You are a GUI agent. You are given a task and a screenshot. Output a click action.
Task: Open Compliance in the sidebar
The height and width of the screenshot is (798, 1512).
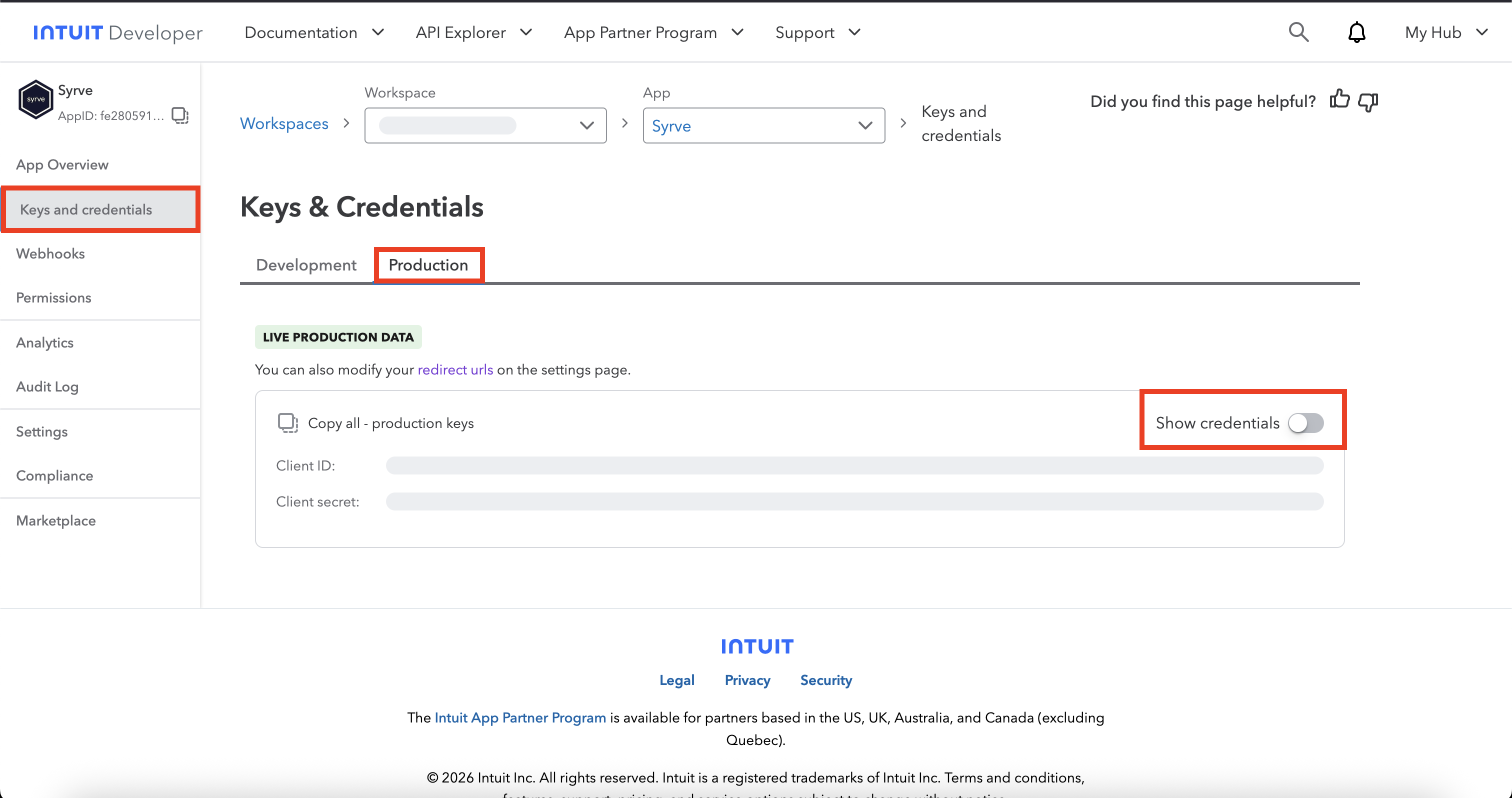54,476
